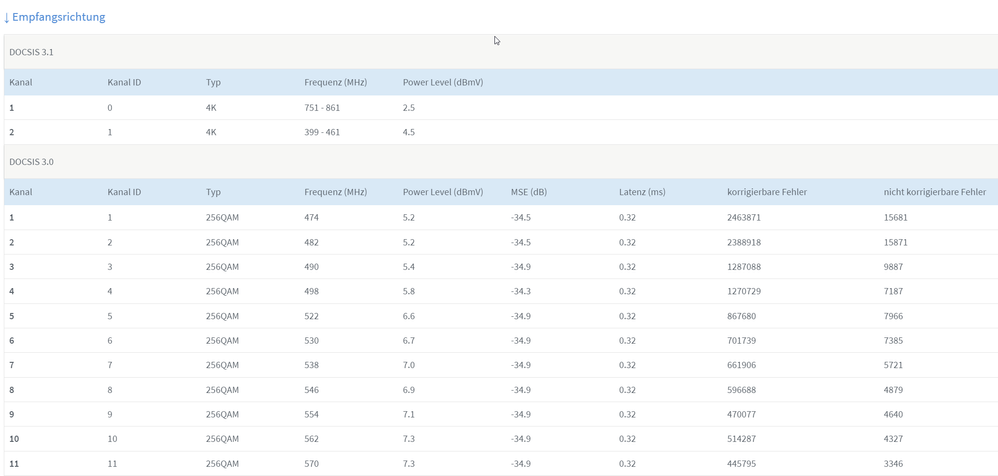This screenshot has height=476, width=998.
Task: Select the DOCSIS 3.0 section header
Action: [501, 162]
